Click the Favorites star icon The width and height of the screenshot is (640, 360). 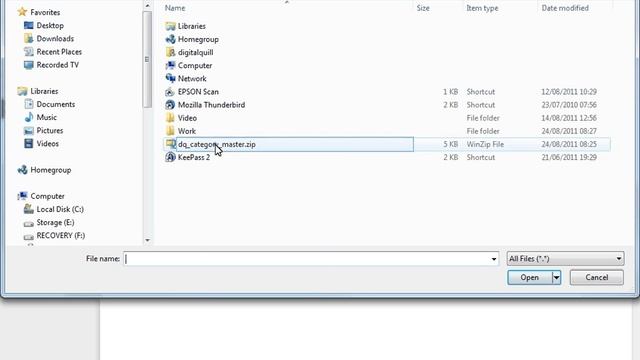point(22,12)
